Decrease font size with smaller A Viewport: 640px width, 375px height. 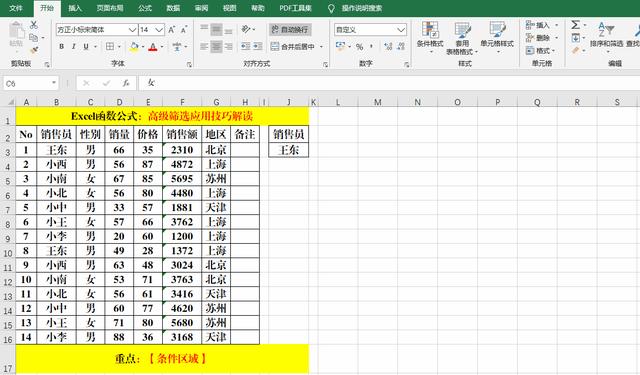pyautogui.click(x=184, y=30)
